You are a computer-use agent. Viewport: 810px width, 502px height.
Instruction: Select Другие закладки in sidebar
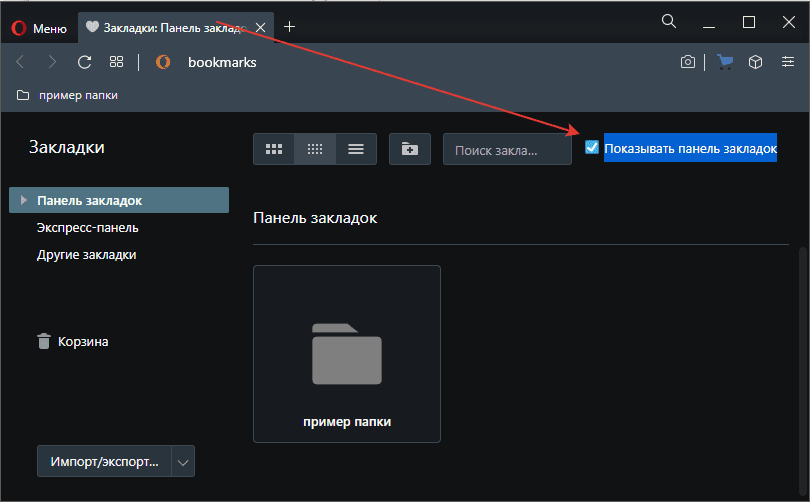point(86,255)
